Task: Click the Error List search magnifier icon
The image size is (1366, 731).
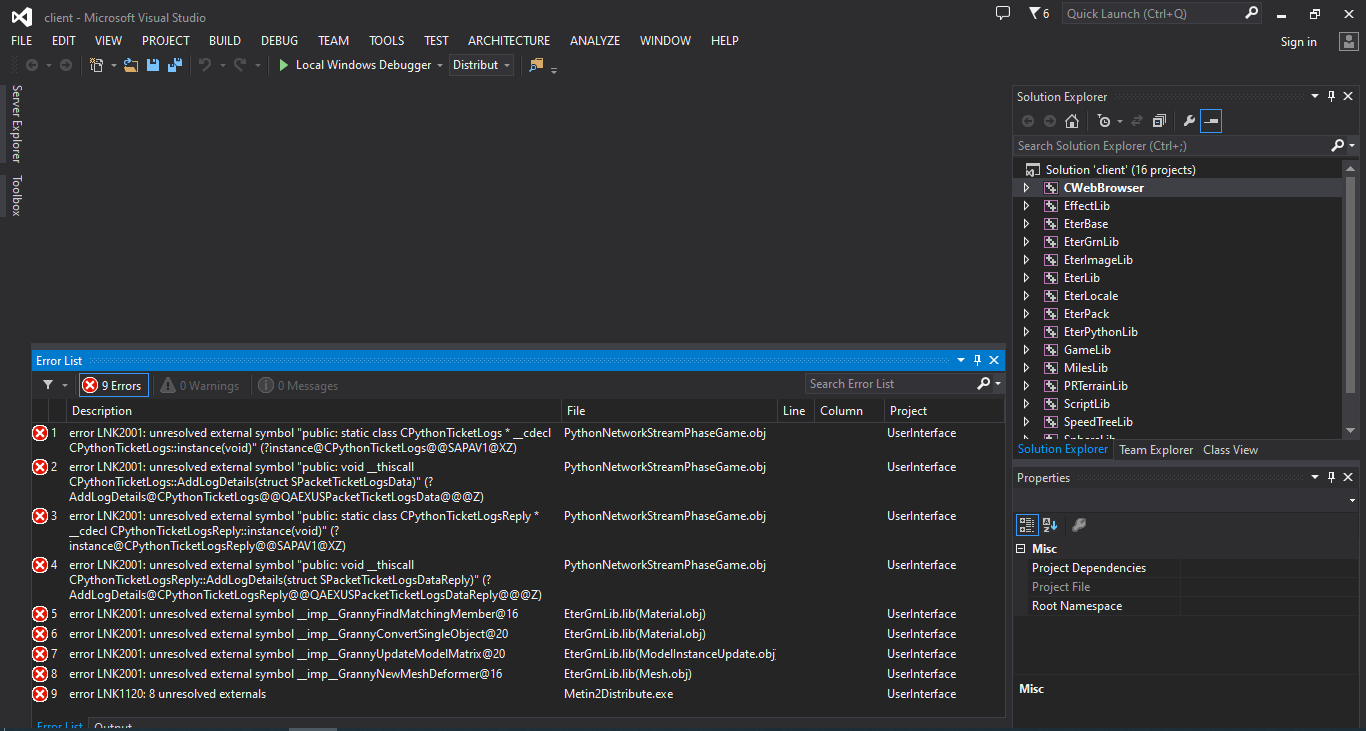Action: pos(984,384)
